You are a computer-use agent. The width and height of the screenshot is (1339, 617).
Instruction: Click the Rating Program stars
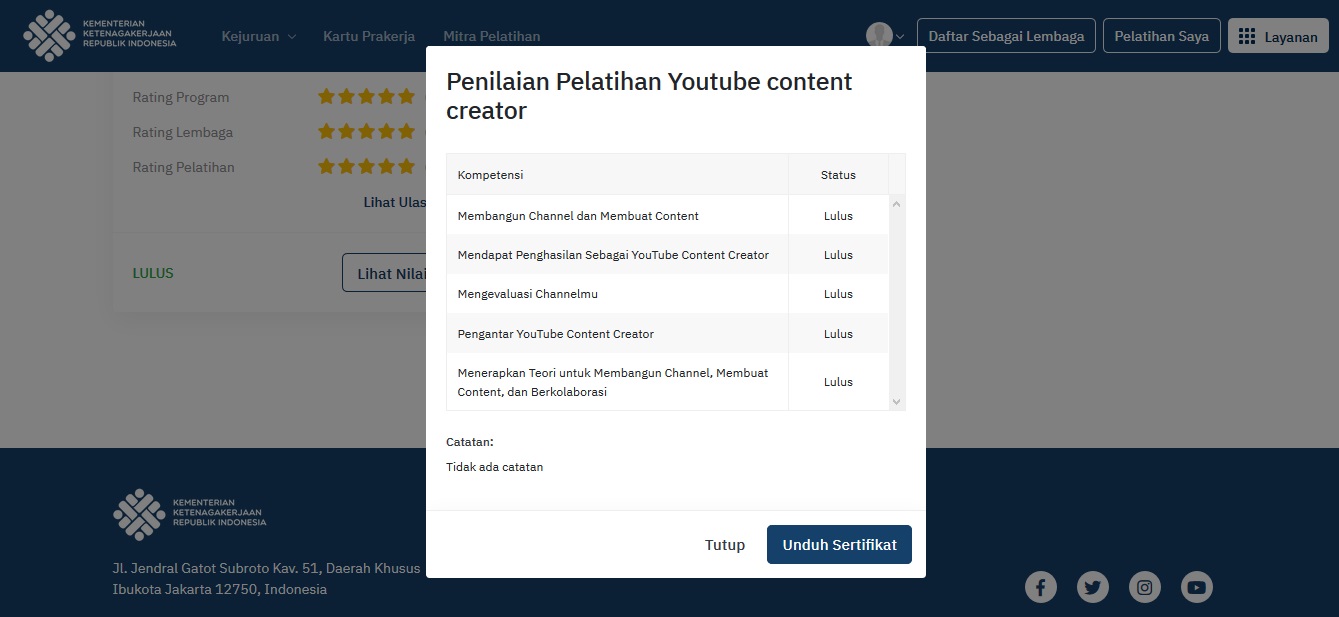click(x=366, y=97)
